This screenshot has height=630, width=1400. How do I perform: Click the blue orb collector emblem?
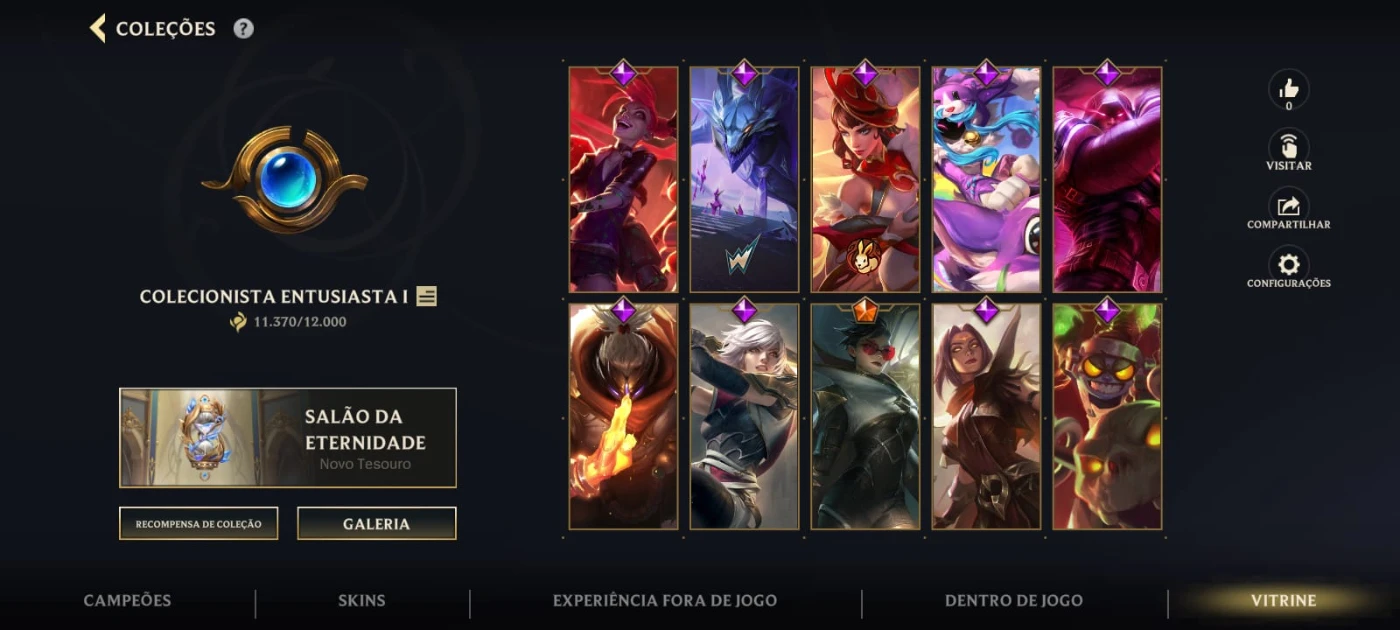(286, 179)
